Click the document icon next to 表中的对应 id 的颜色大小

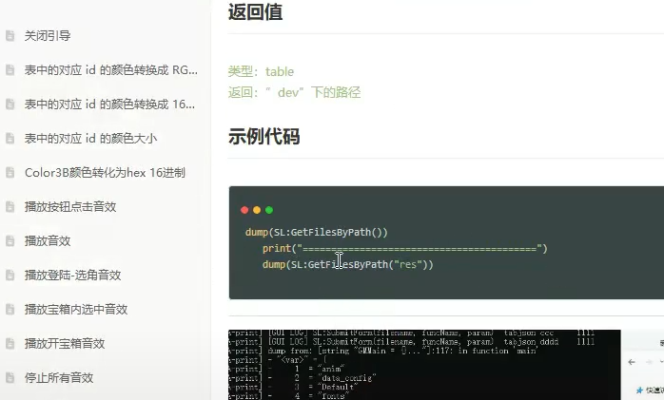click(8, 138)
